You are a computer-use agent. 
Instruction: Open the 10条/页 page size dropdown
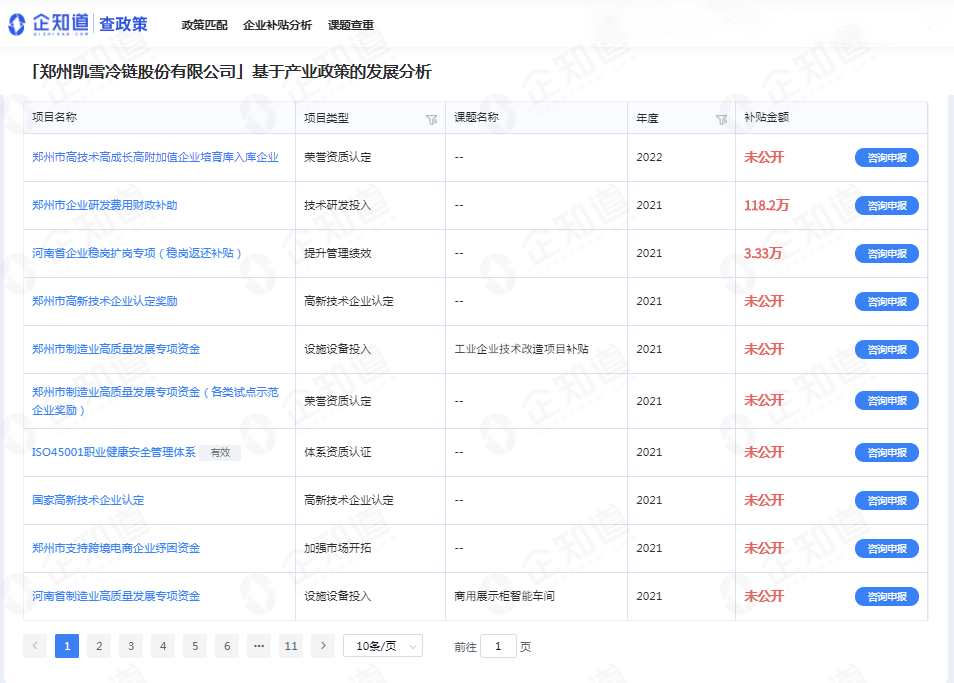click(x=383, y=646)
